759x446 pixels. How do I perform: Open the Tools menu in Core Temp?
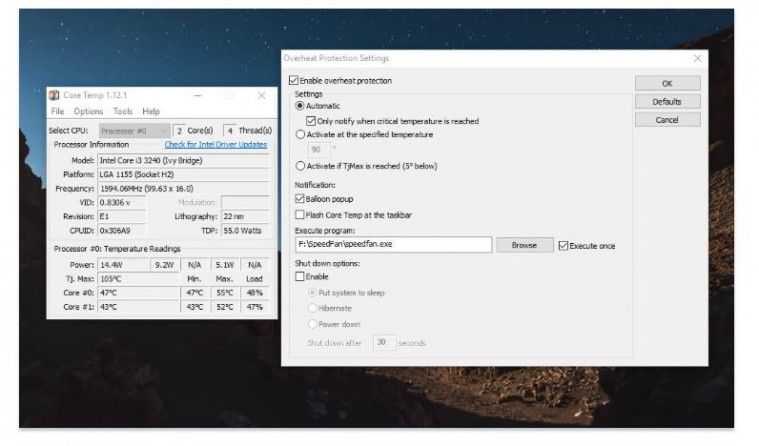pos(122,111)
